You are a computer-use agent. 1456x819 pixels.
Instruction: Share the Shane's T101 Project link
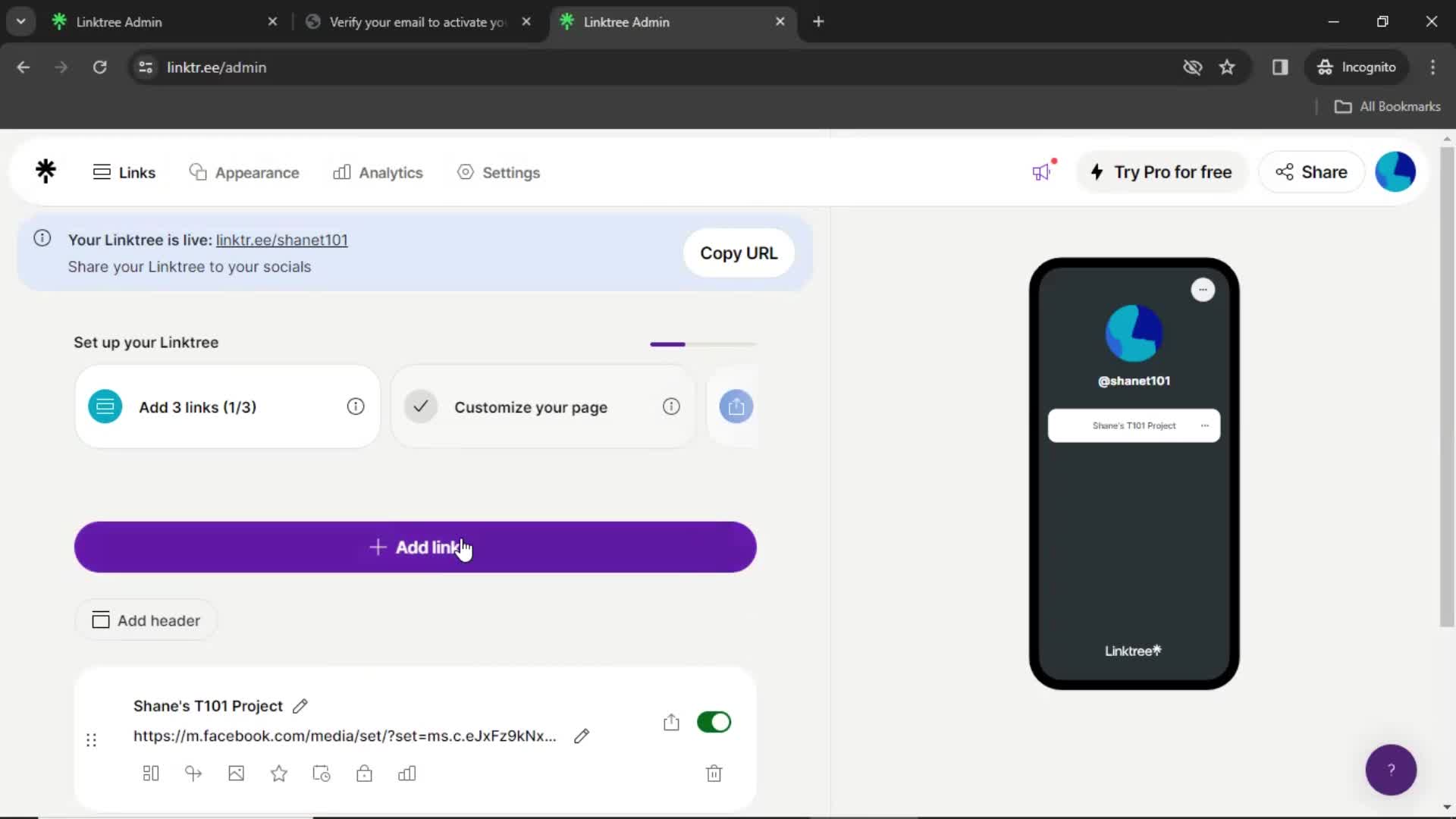(x=671, y=722)
